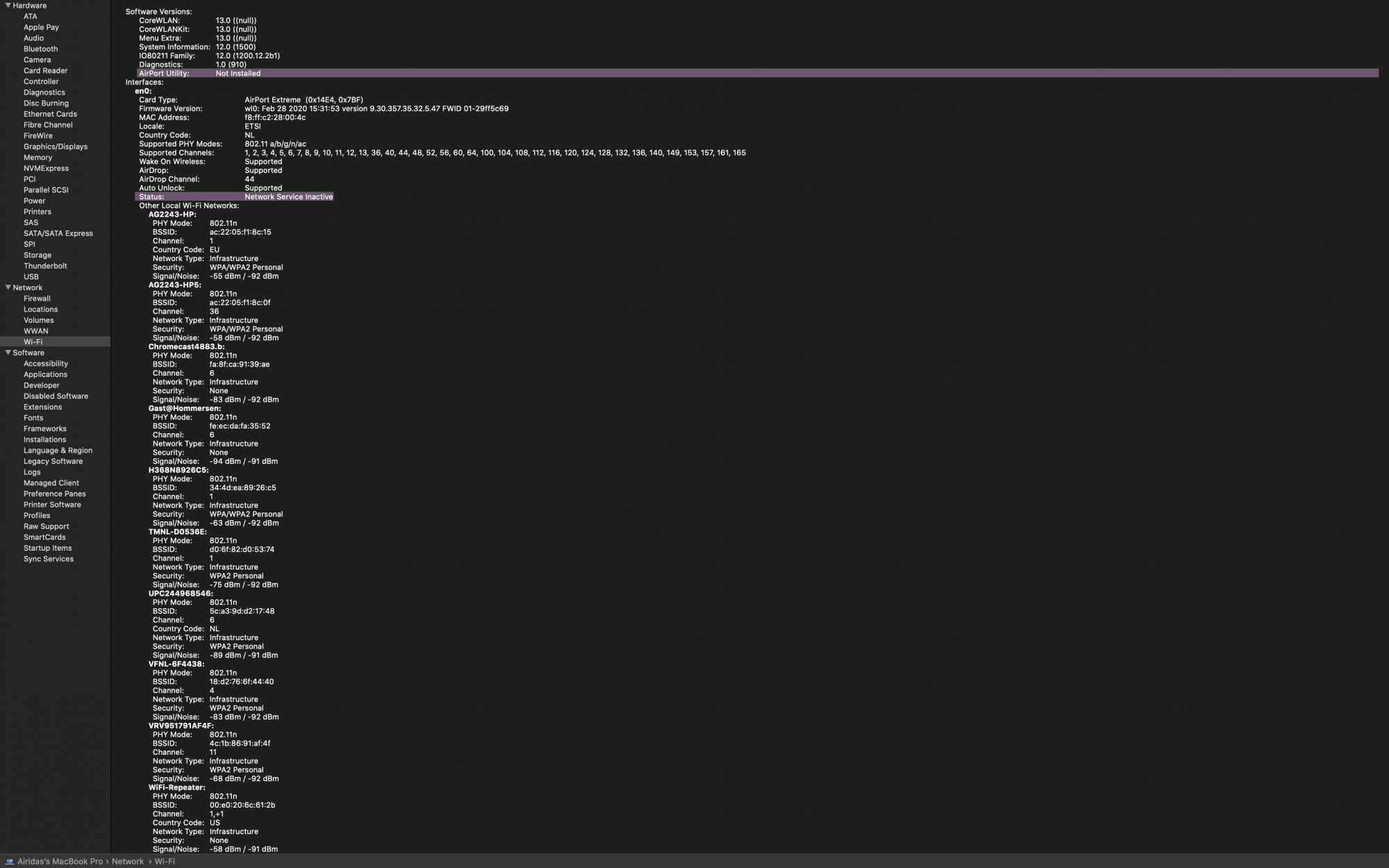Select Startup Items in sidebar
Screen dimensions: 1389x868
47,549
